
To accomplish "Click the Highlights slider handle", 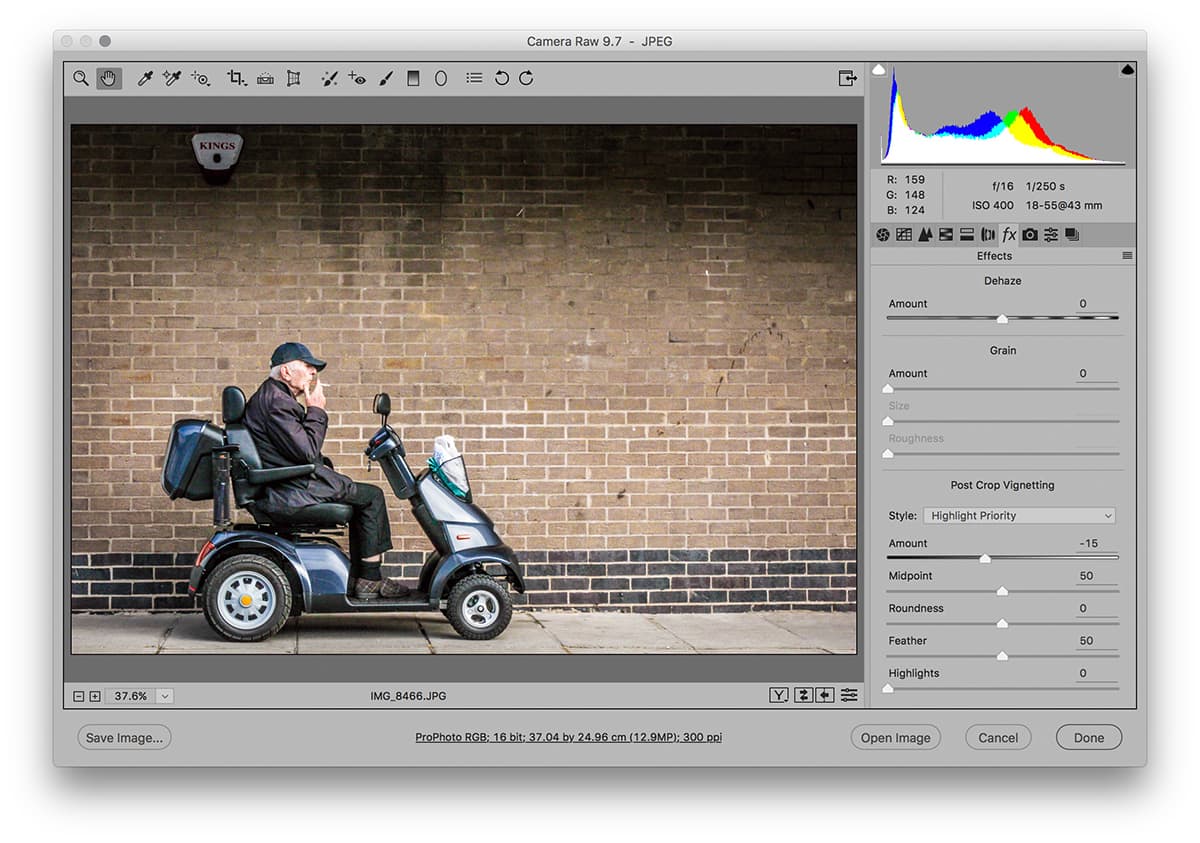I will tap(887, 689).
